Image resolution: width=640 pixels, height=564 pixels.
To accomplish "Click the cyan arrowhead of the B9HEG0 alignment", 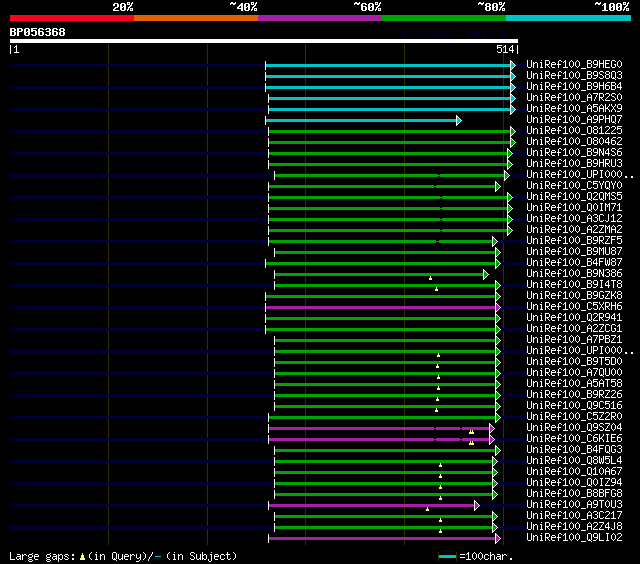I will click(x=513, y=65).
